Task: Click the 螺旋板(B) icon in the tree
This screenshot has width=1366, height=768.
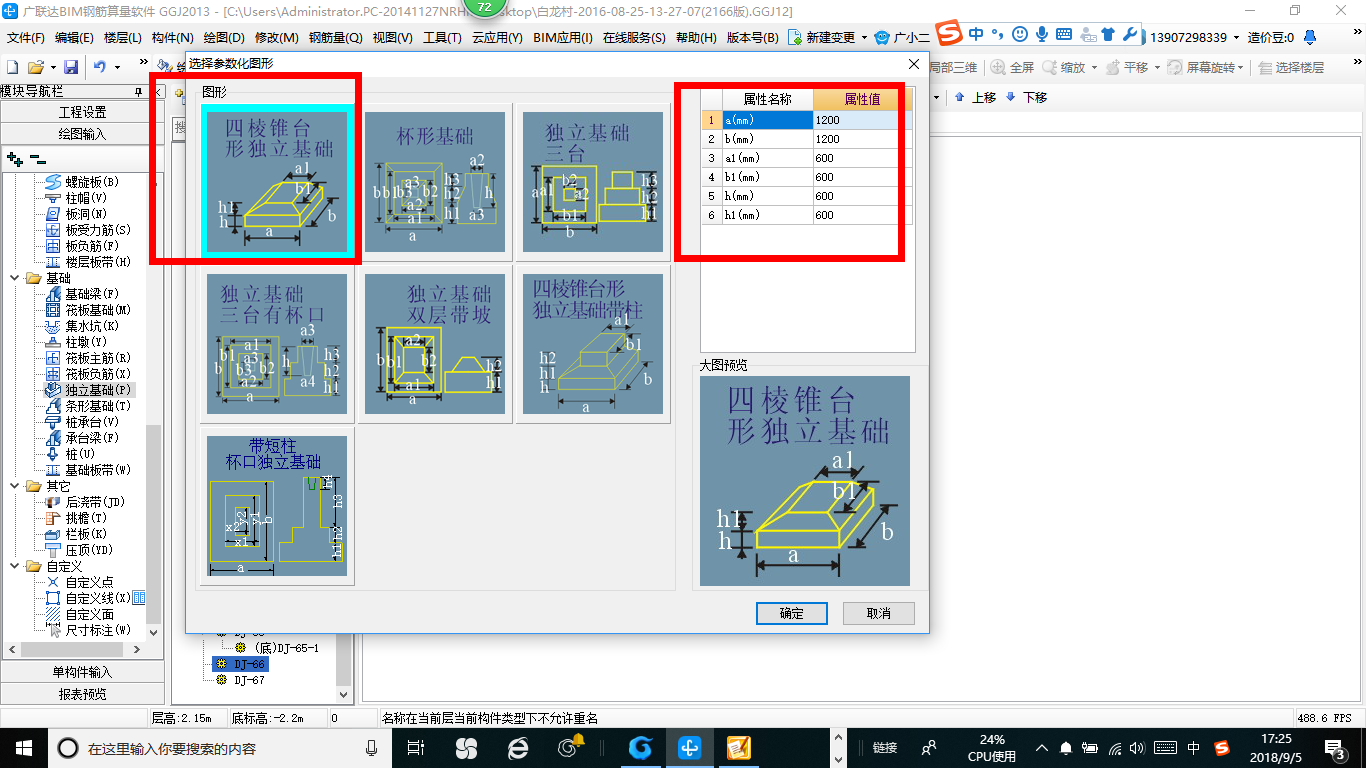Action: [54, 182]
